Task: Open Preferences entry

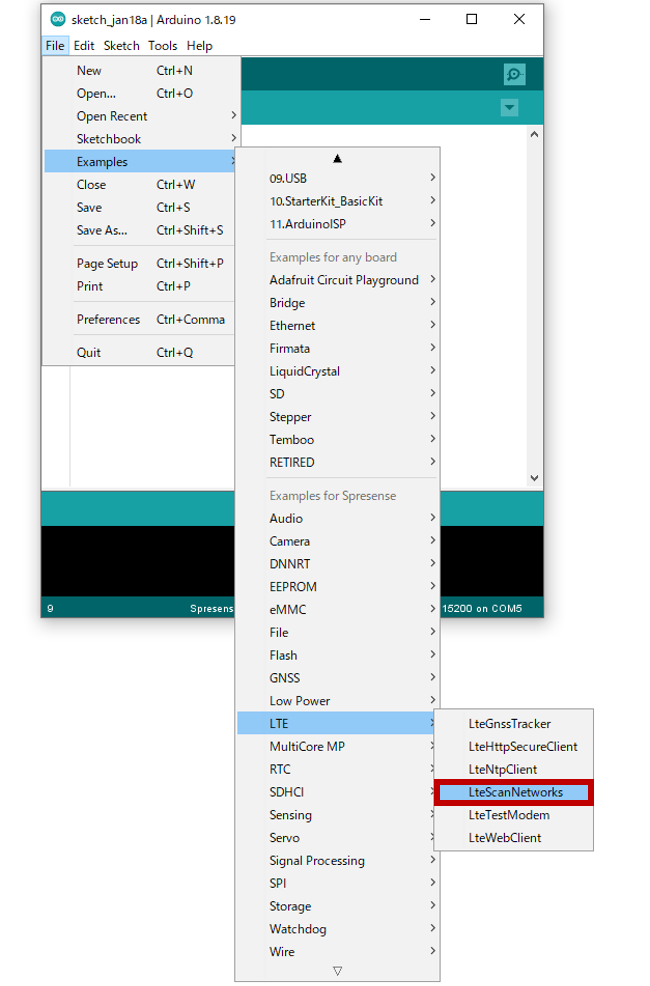Action: (141, 319)
